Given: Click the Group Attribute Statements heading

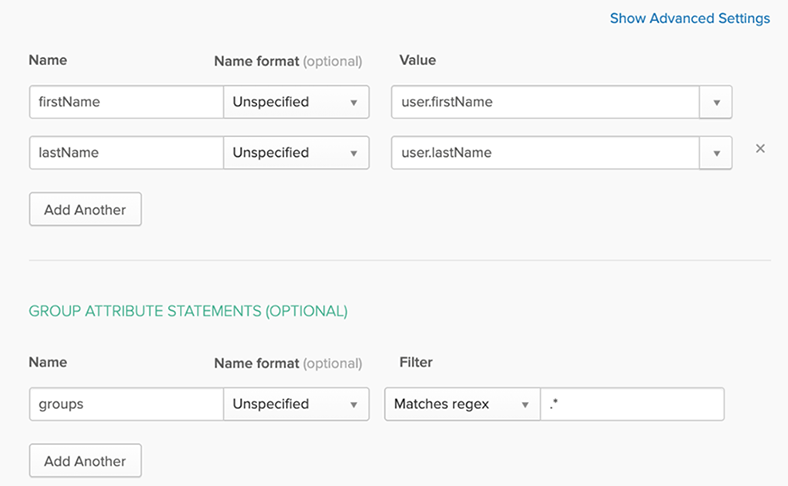Looking at the screenshot, I should tap(188, 311).
